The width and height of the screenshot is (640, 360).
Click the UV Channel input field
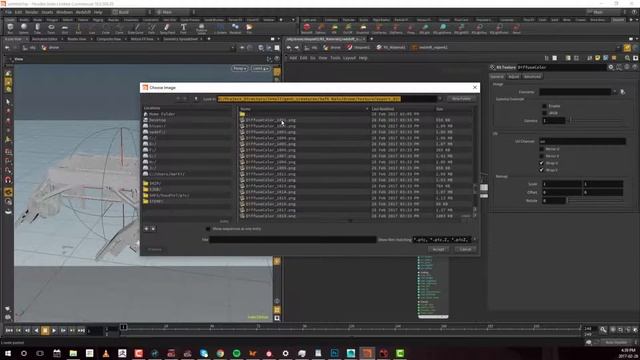point(582,141)
